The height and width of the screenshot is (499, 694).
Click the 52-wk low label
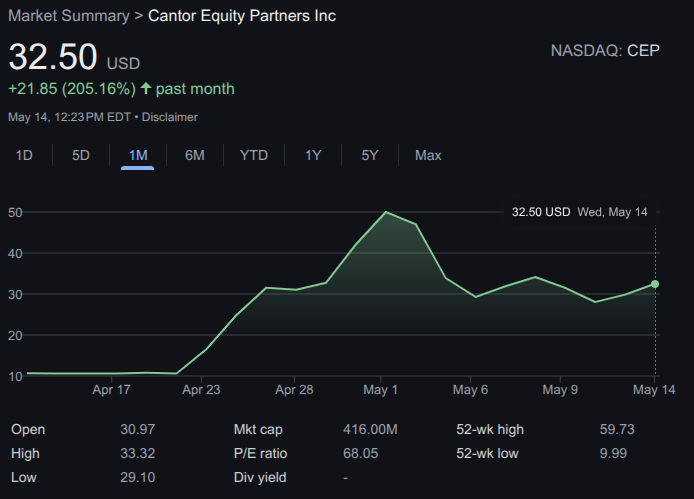point(487,453)
